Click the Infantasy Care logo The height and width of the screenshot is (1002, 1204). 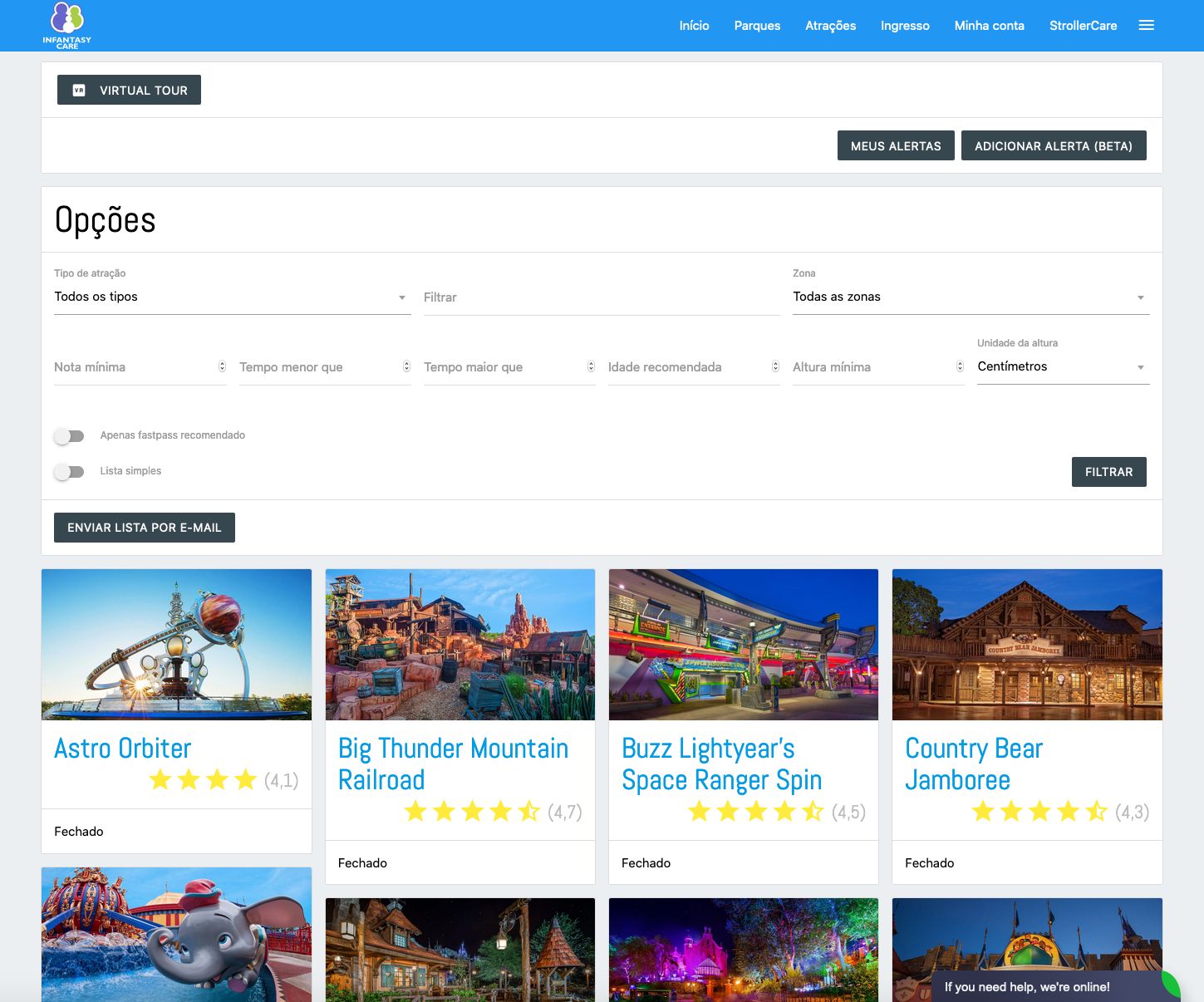(67, 25)
